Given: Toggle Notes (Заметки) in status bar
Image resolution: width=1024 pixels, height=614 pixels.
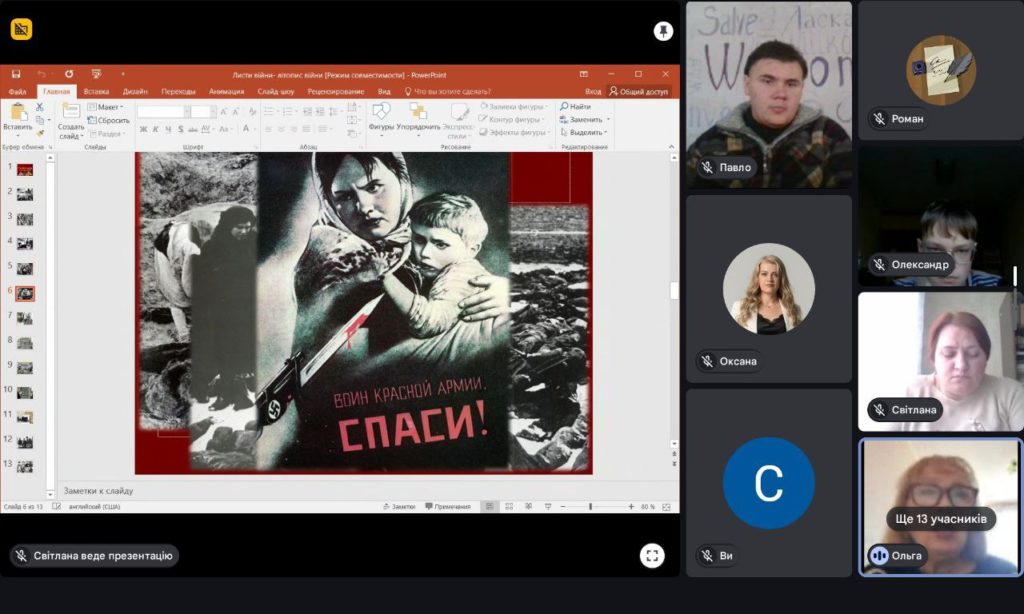Looking at the screenshot, I should [398, 507].
